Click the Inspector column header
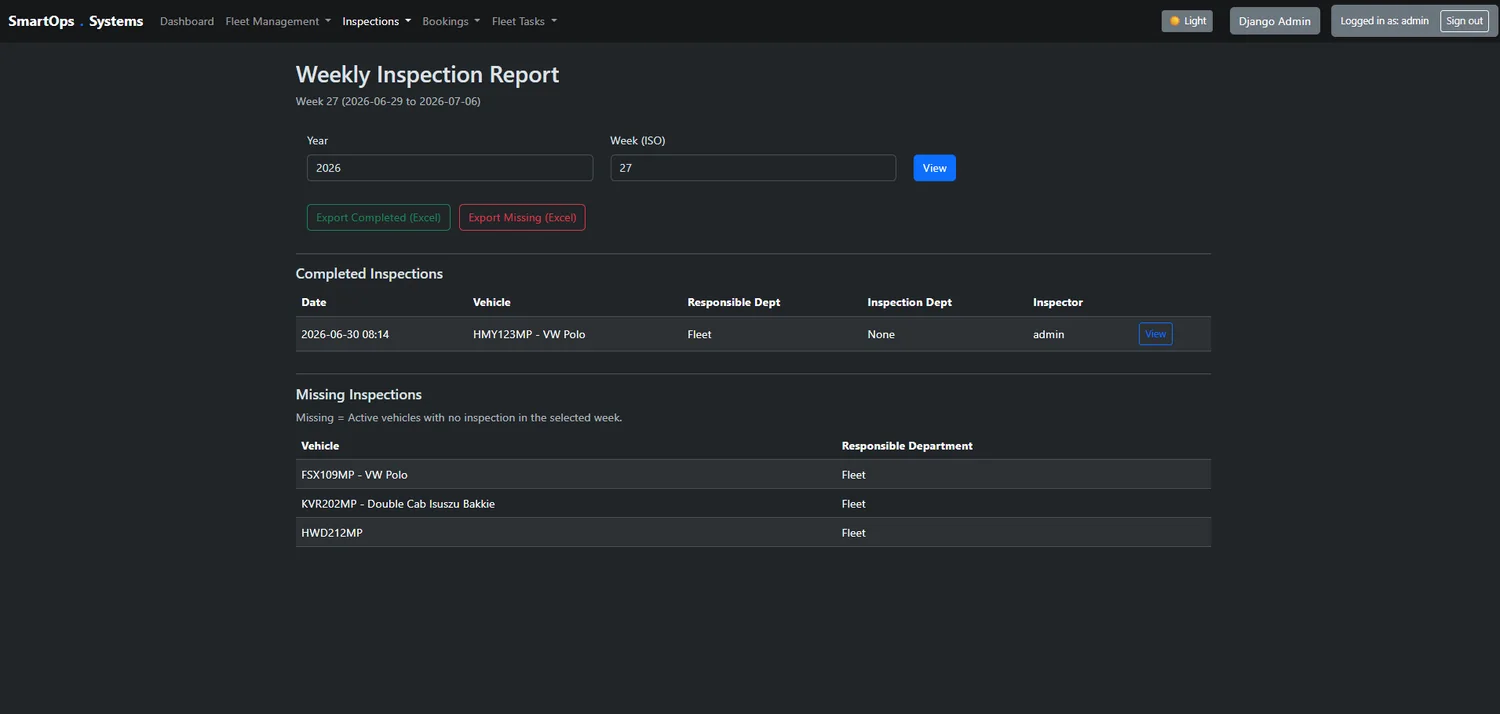Image resolution: width=1500 pixels, height=714 pixels. pos(1058,302)
